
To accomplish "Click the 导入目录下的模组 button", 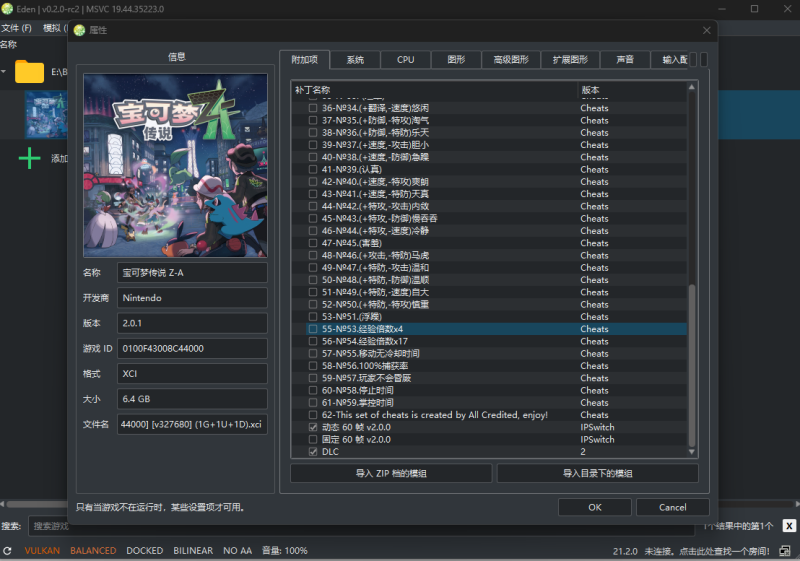I will (x=597, y=473).
